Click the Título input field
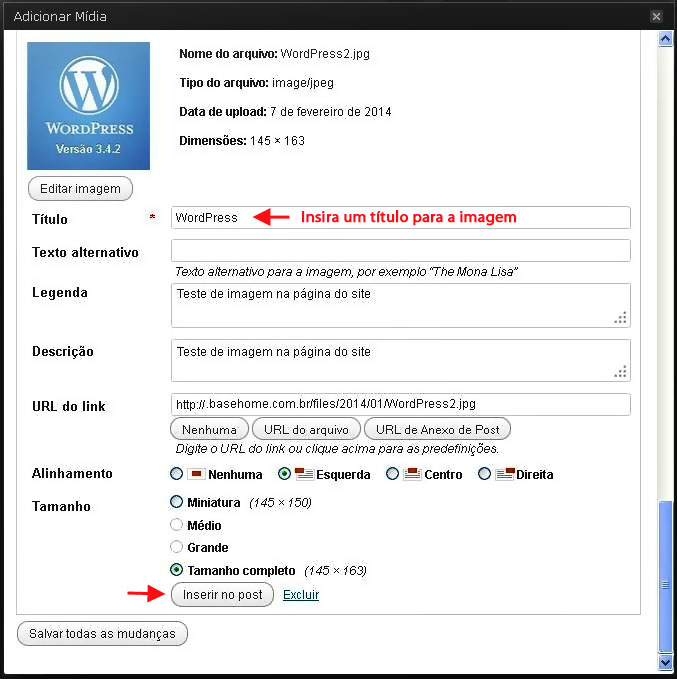Screen dimensions: 677x679 tap(401, 217)
